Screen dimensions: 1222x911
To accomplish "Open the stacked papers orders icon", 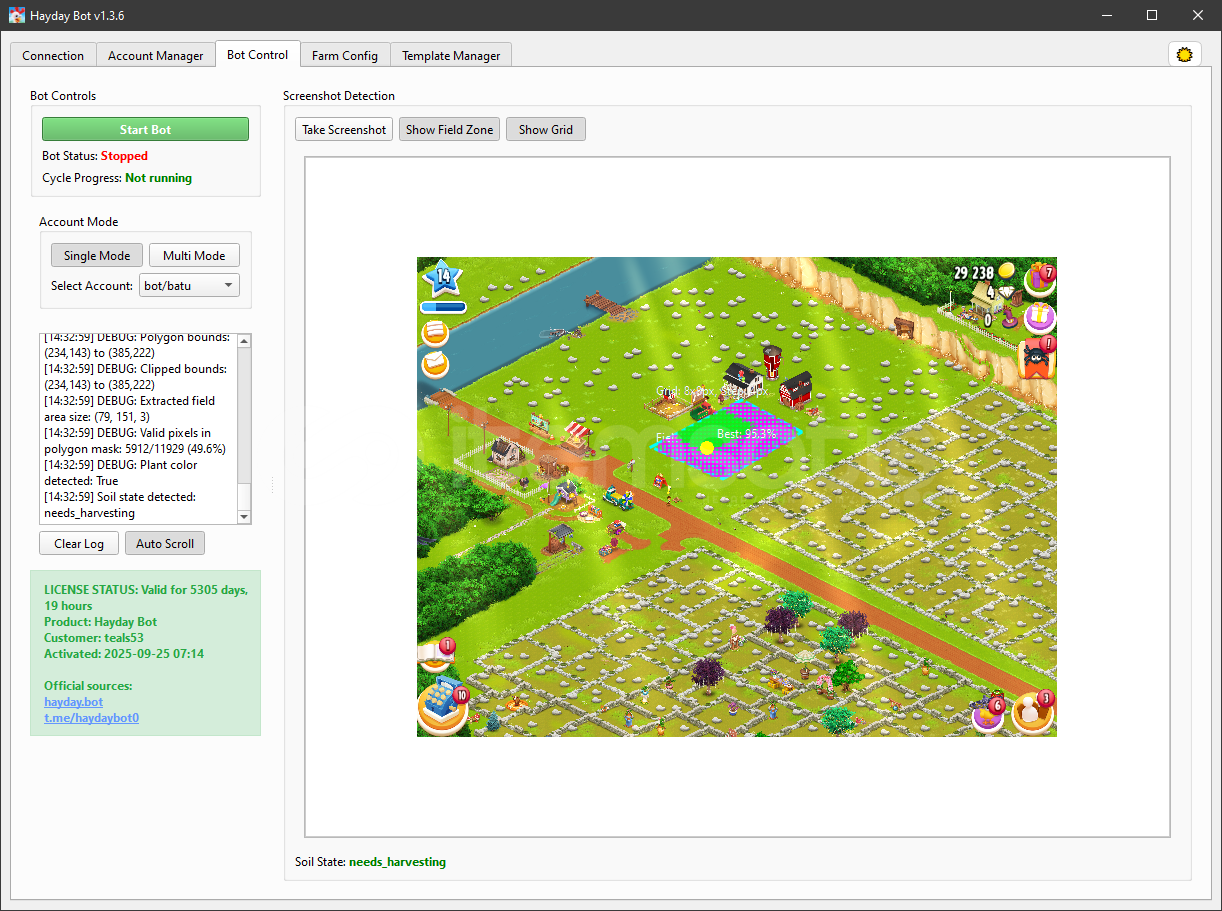I will pyautogui.click(x=435, y=333).
